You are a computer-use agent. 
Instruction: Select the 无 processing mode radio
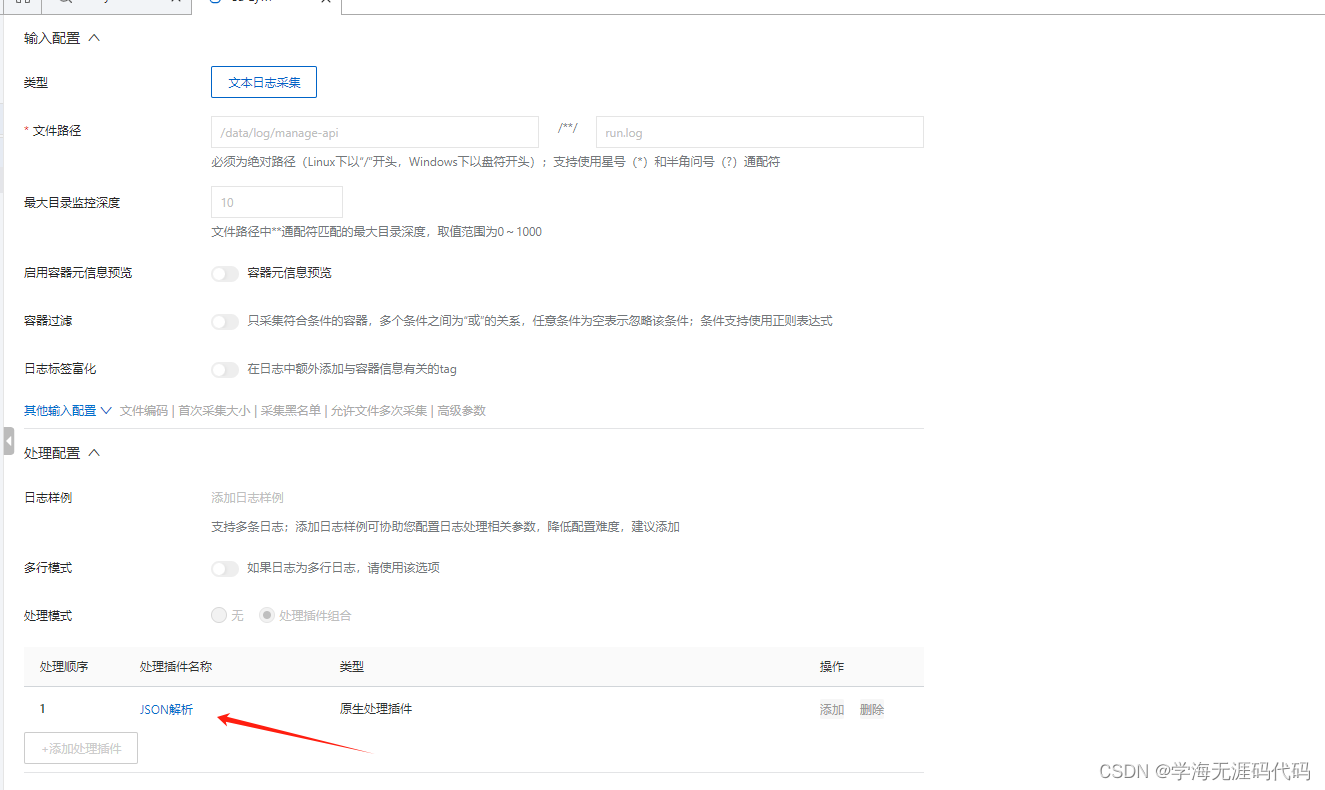[219, 615]
